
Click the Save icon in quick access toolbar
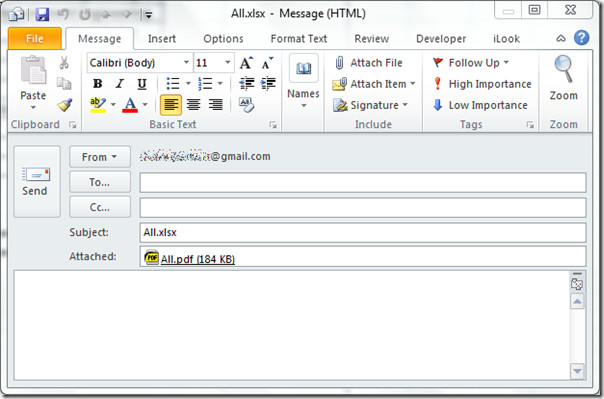(42, 15)
